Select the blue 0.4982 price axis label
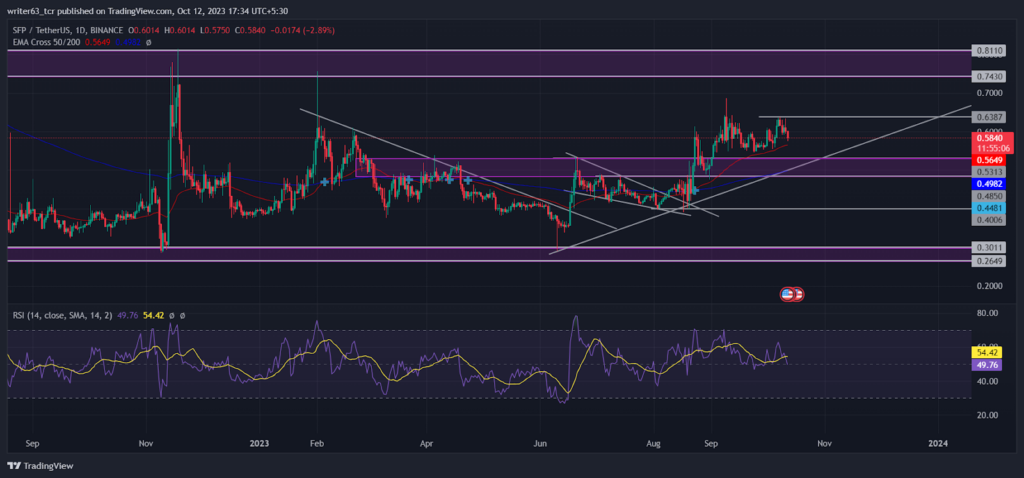Viewport: 1024px width, 478px height. 988,183
